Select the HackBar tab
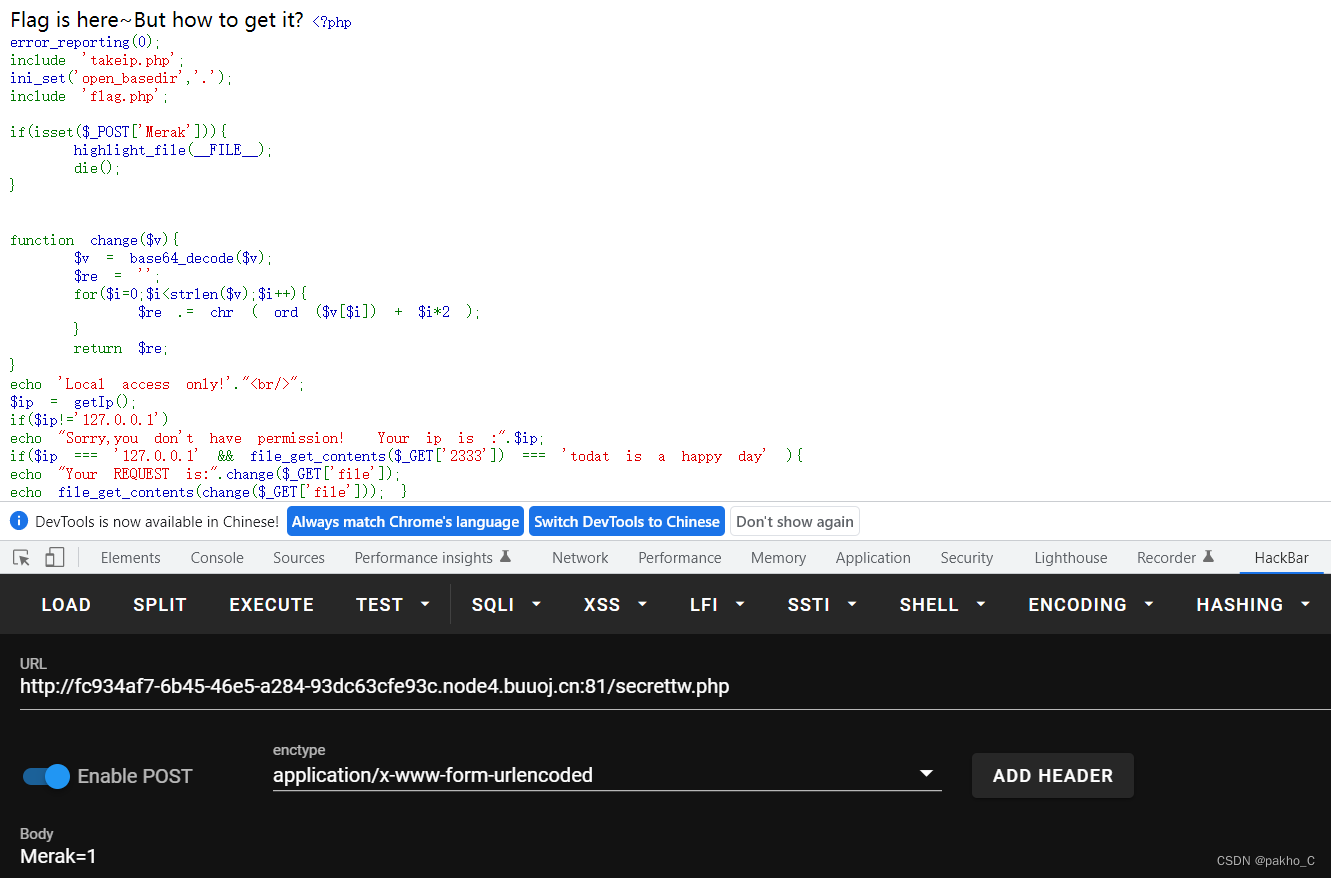This screenshot has height=878, width=1331. pos(1282,558)
